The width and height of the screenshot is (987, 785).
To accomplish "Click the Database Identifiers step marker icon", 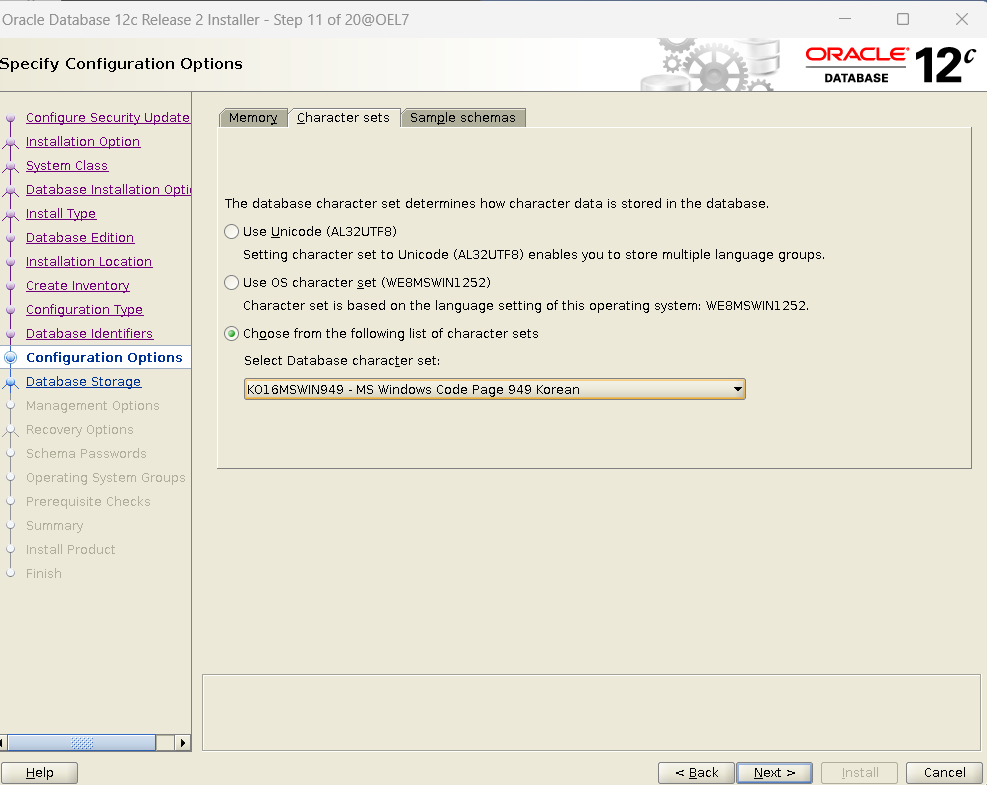I will coord(11,333).
